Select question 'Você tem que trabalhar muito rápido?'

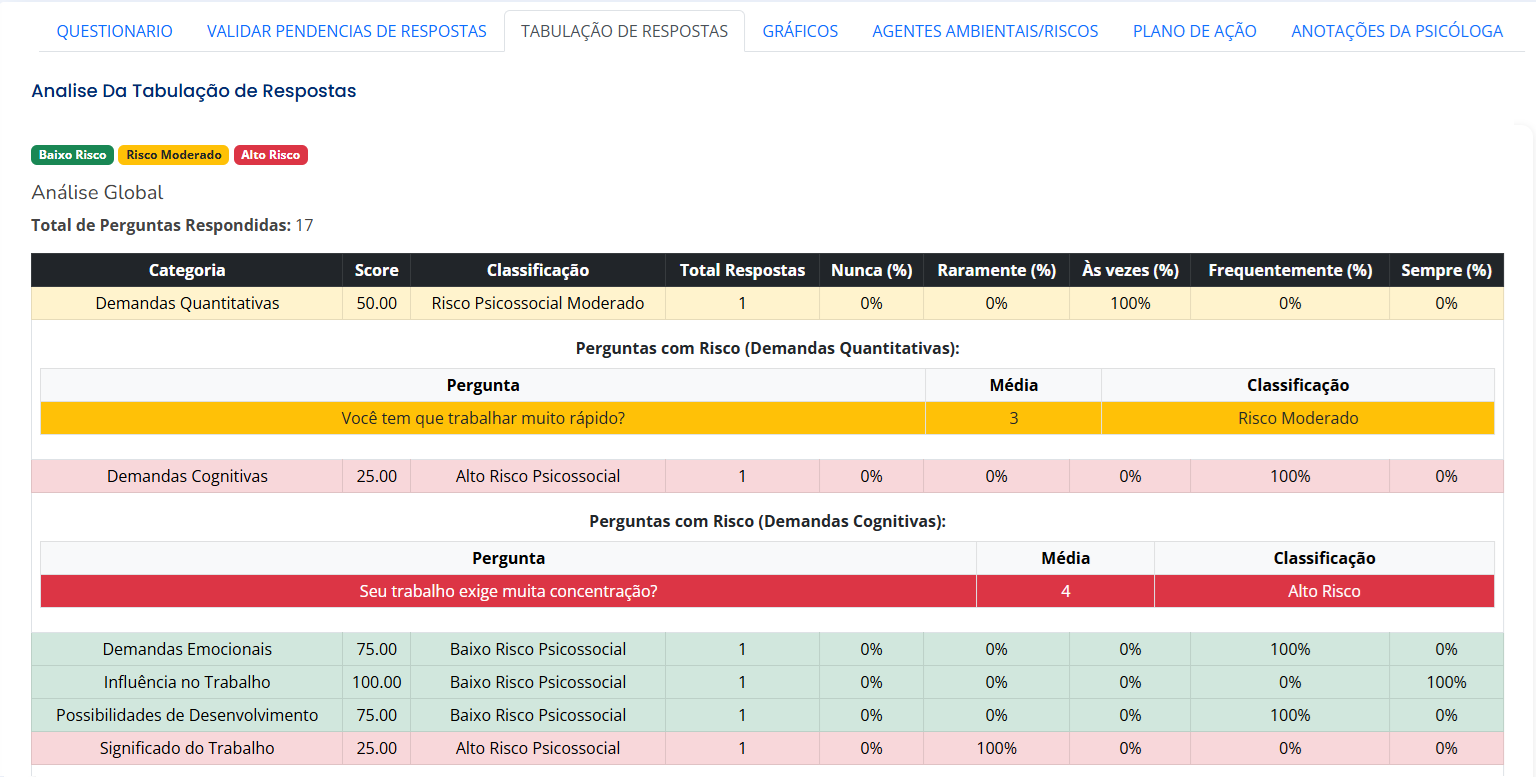coord(483,418)
